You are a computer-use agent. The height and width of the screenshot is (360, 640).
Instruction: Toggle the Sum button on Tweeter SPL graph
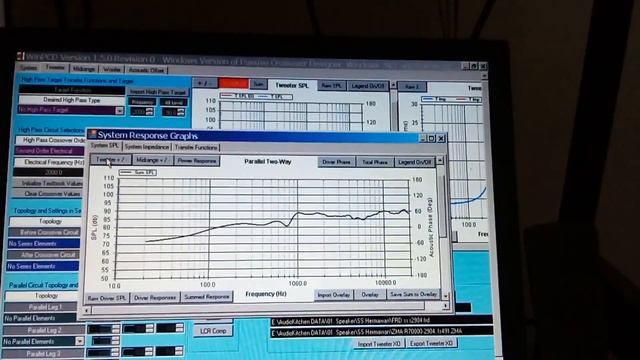coord(258,84)
